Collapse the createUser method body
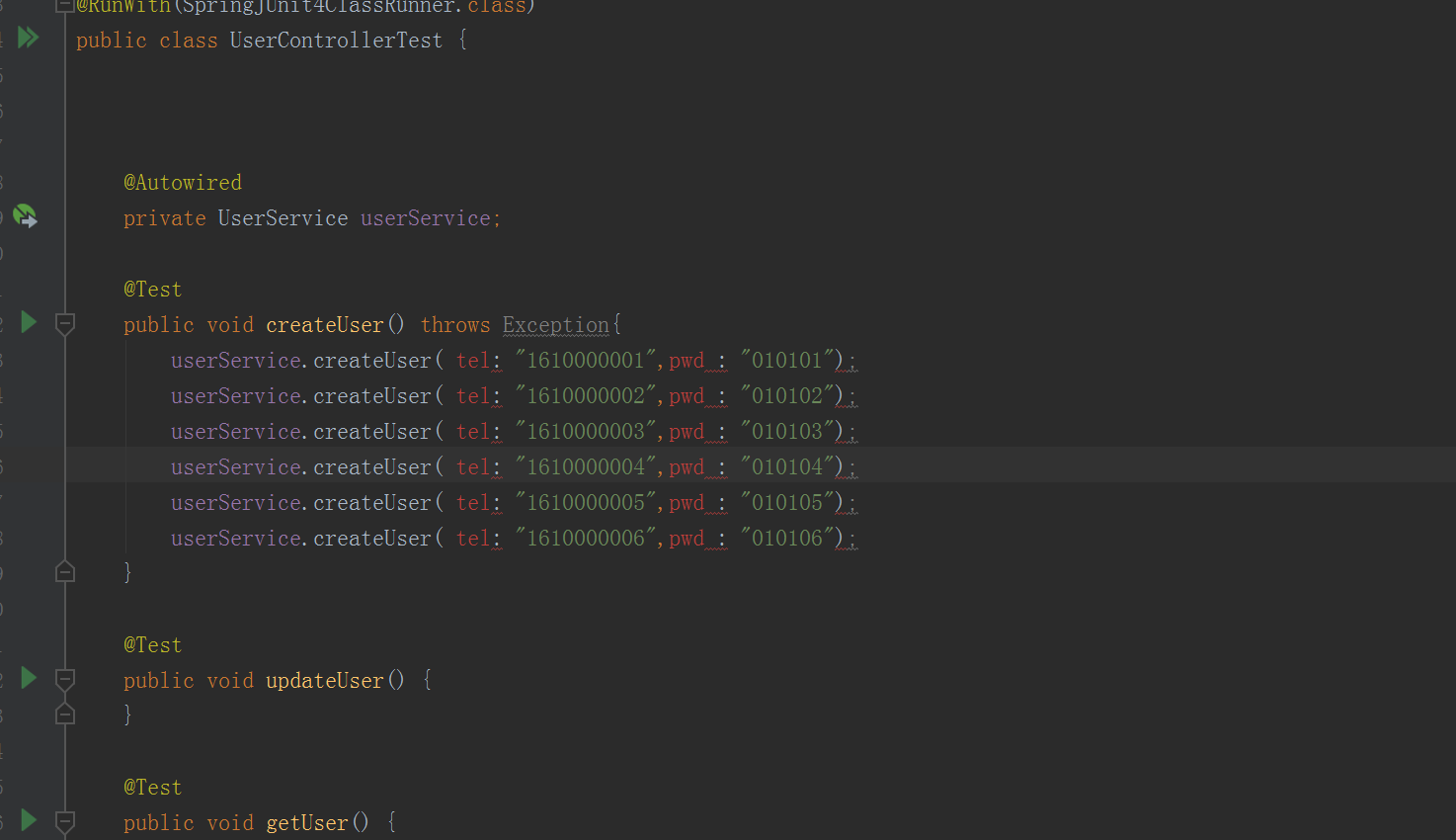The width and height of the screenshot is (1456, 840). tap(64, 322)
